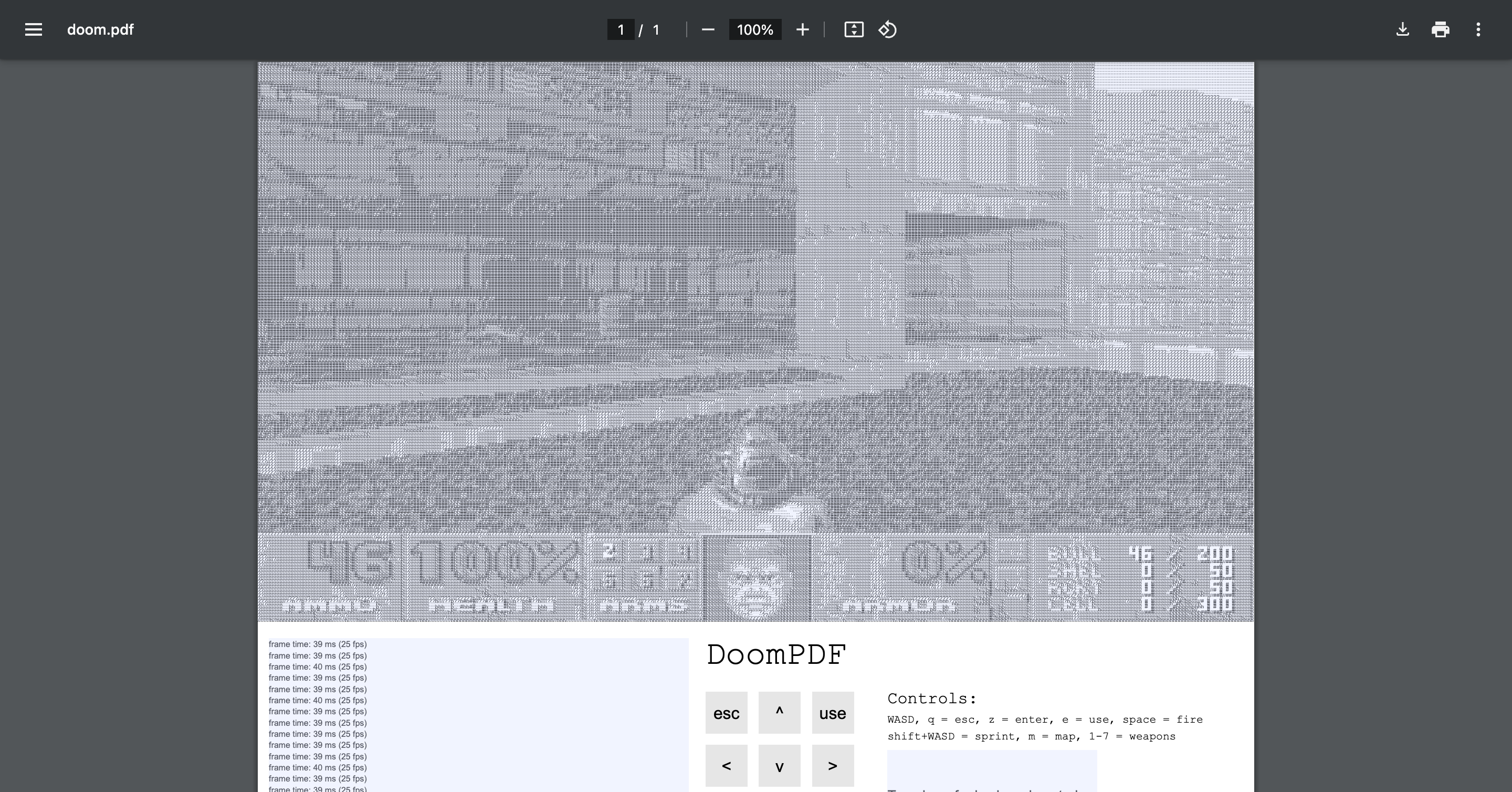
Task: Zoom out with the minus icon
Action: (x=708, y=29)
